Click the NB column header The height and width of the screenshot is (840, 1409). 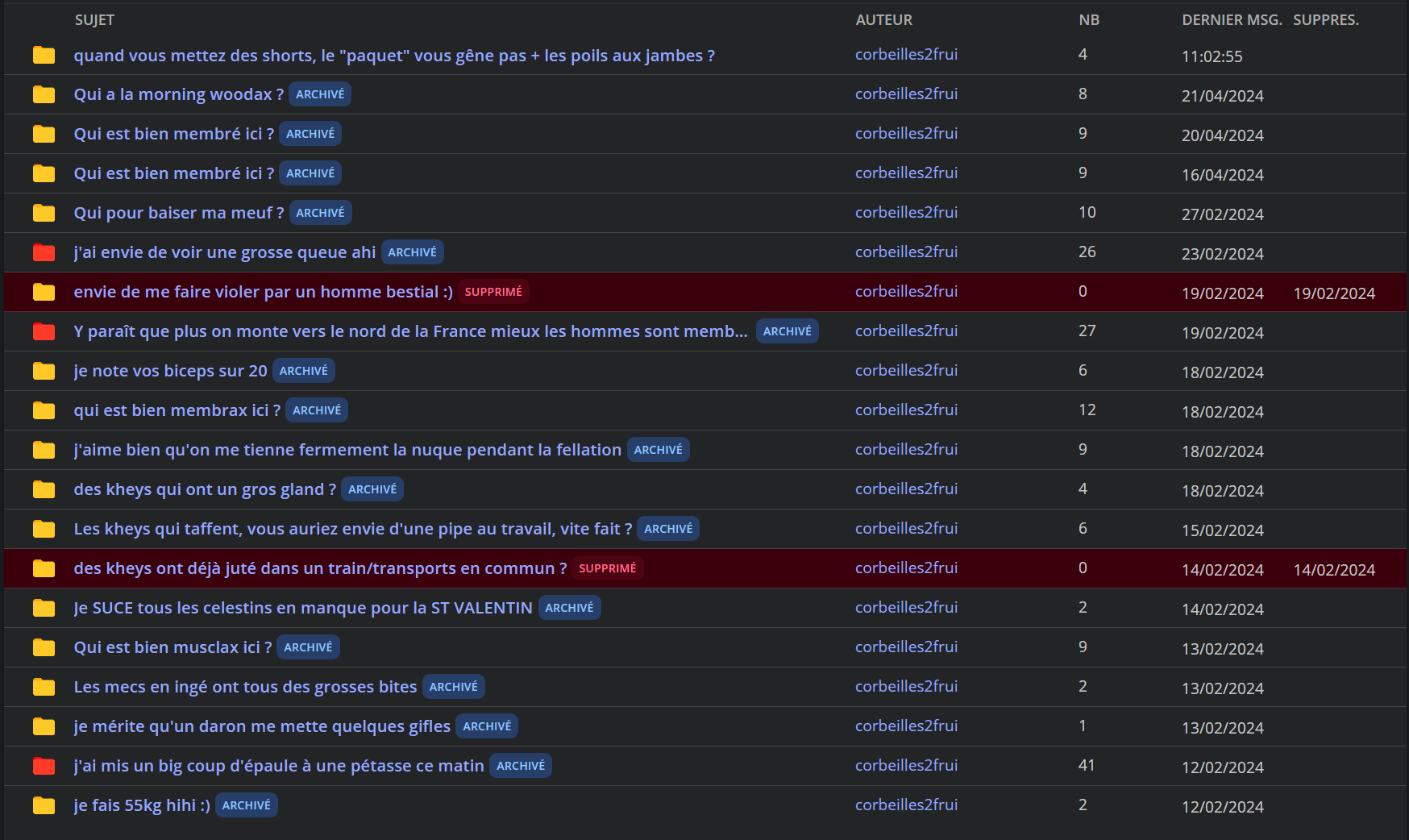1088,20
